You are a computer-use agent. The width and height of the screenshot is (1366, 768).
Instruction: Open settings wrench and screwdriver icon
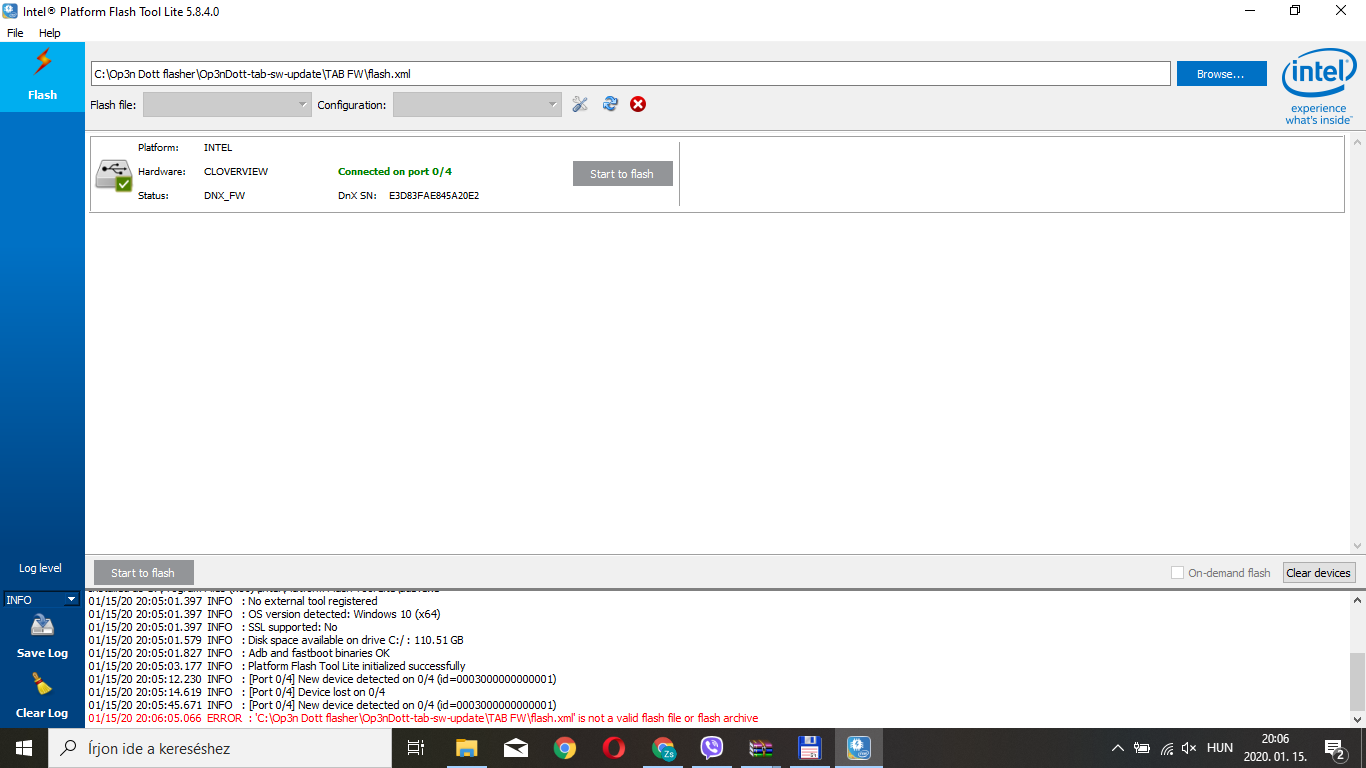coord(580,104)
